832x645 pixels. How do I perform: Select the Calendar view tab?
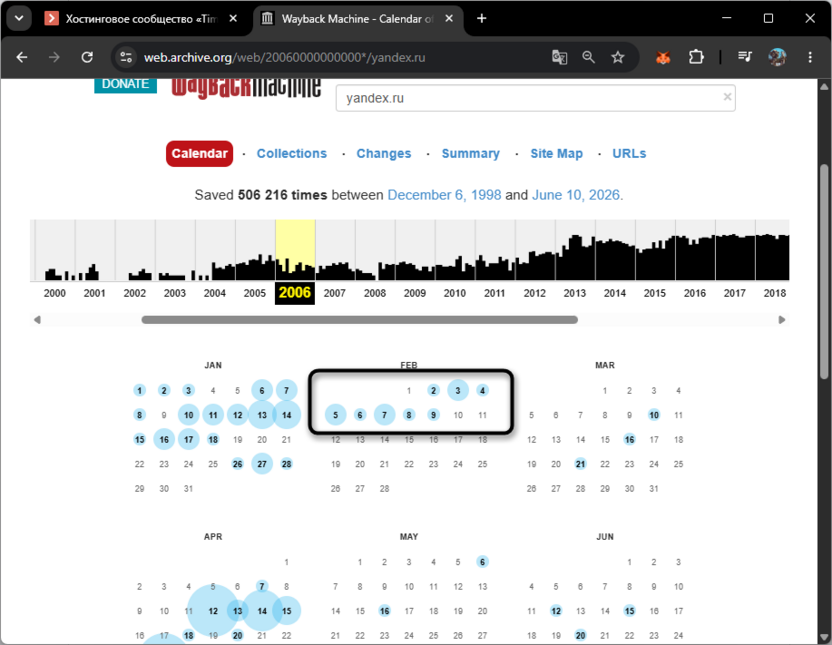(x=200, y=154)
